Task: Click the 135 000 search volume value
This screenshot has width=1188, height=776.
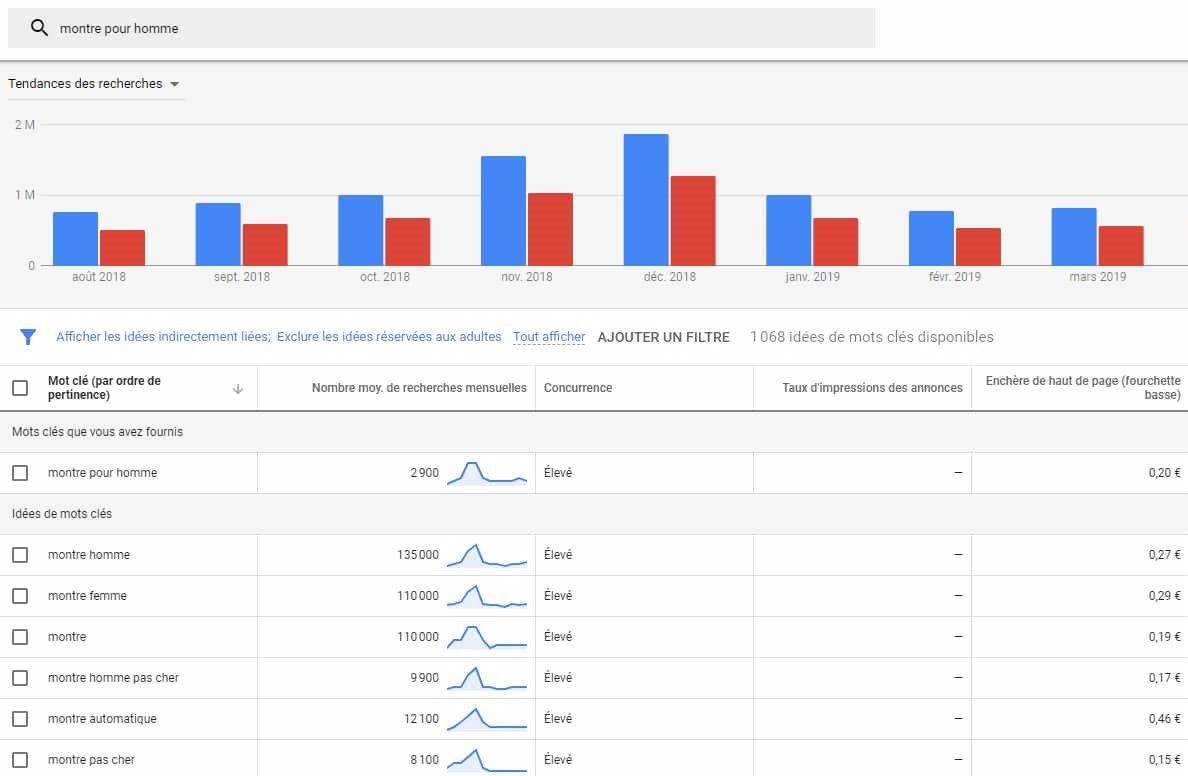Action: tap(417, 555)
